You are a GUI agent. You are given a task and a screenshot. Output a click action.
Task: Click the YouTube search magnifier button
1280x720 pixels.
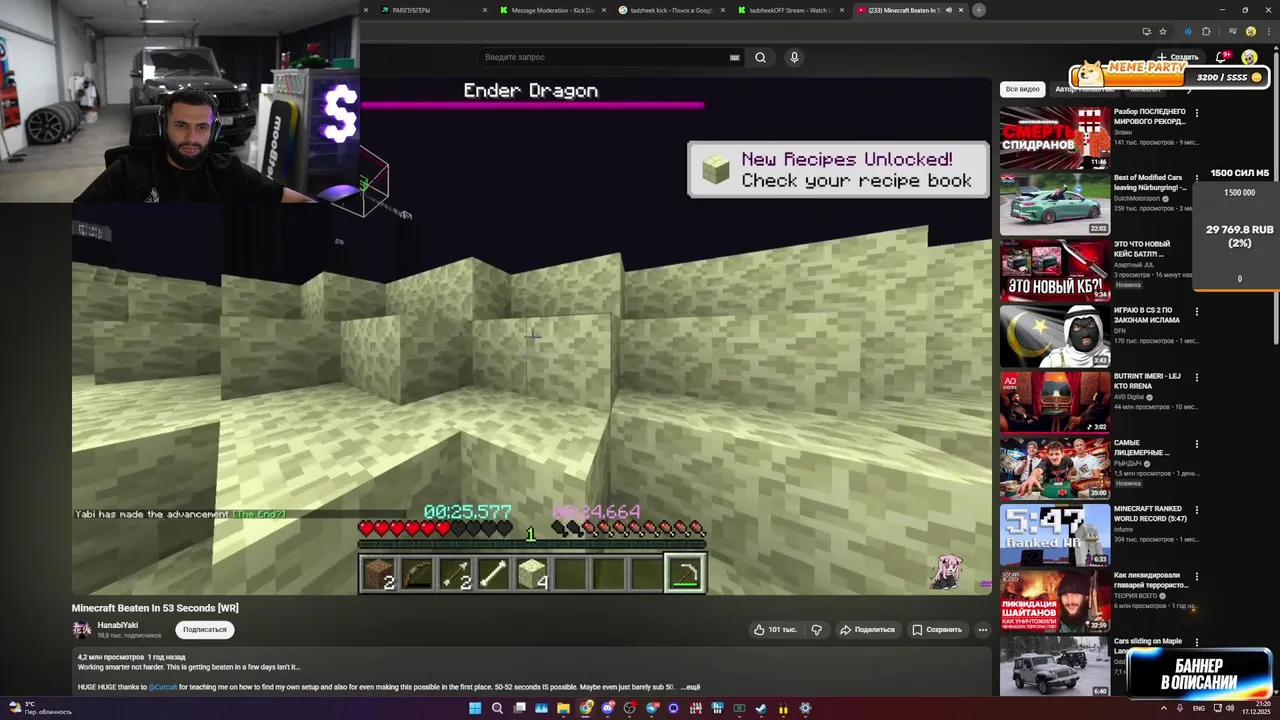pos(760,57)
